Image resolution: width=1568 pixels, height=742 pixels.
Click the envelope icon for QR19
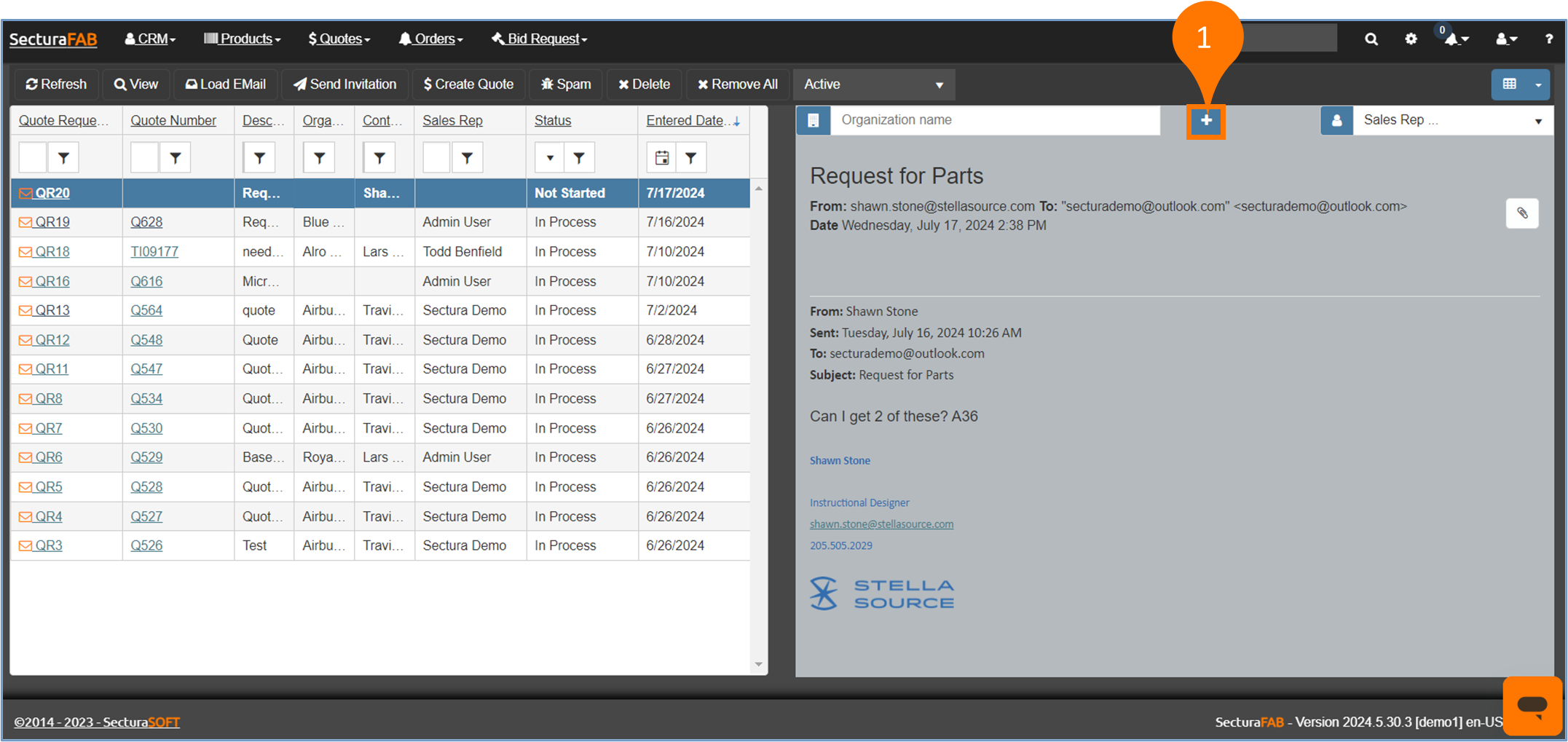coord(25,223)
